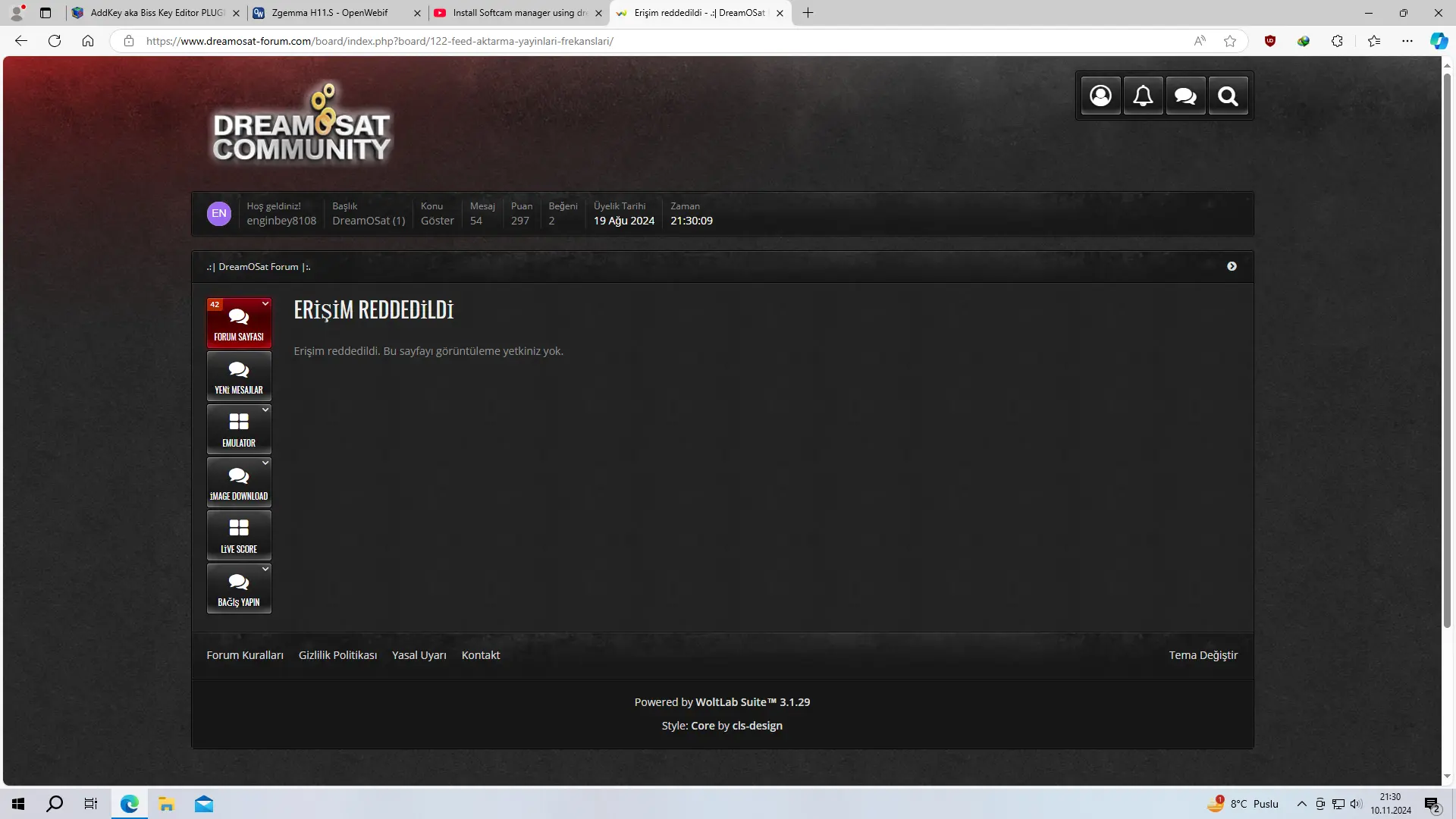
Task: Open the Windows Start menu
Action: pyautogui.click(x=18, y=804)
